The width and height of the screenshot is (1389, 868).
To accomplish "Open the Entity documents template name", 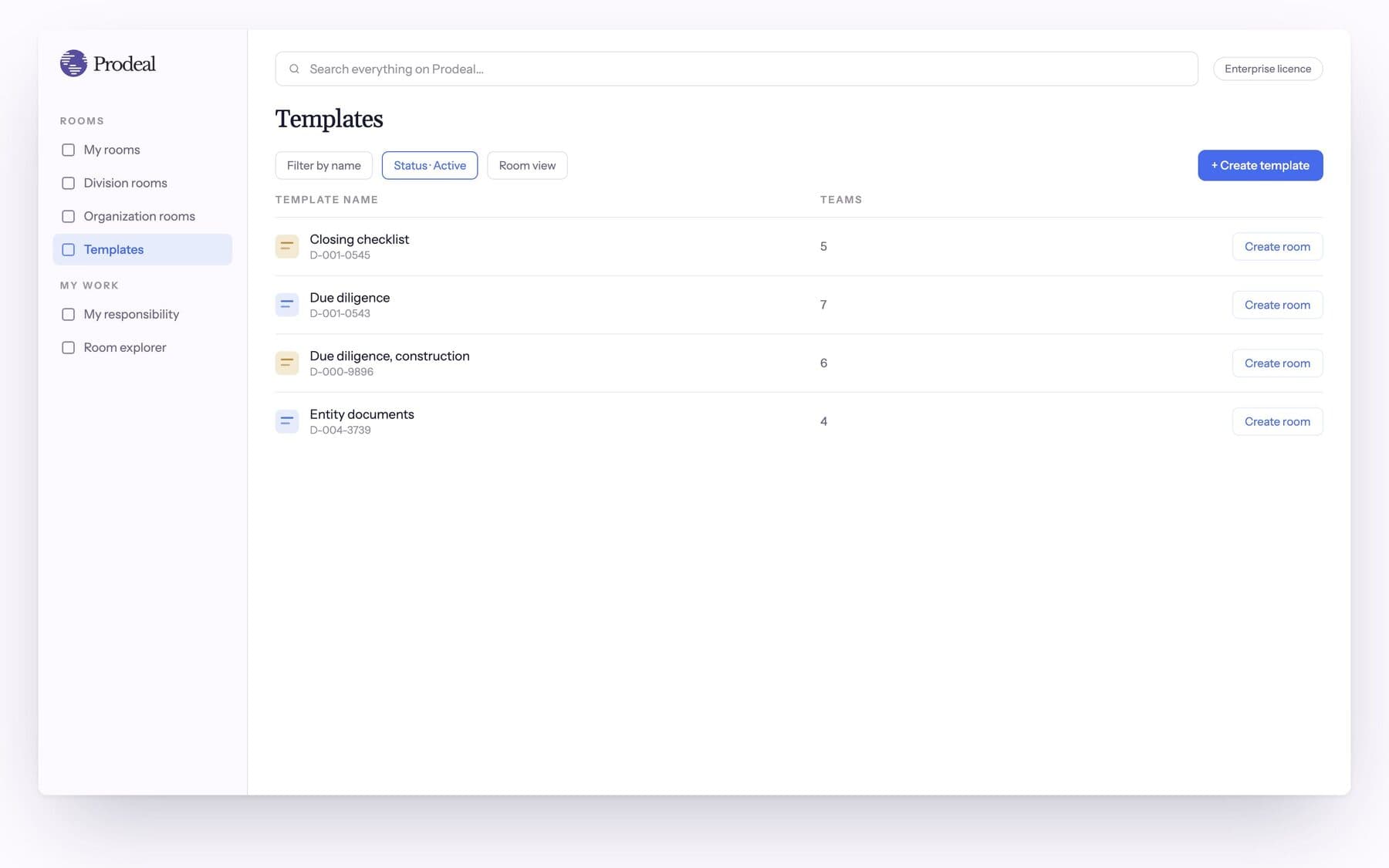I will (x=362, y=414).
